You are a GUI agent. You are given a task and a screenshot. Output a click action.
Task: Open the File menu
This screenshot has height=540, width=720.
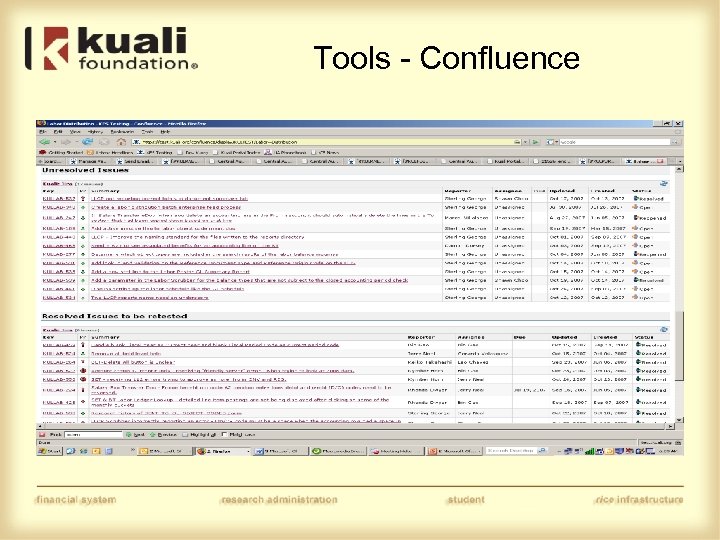42,132
